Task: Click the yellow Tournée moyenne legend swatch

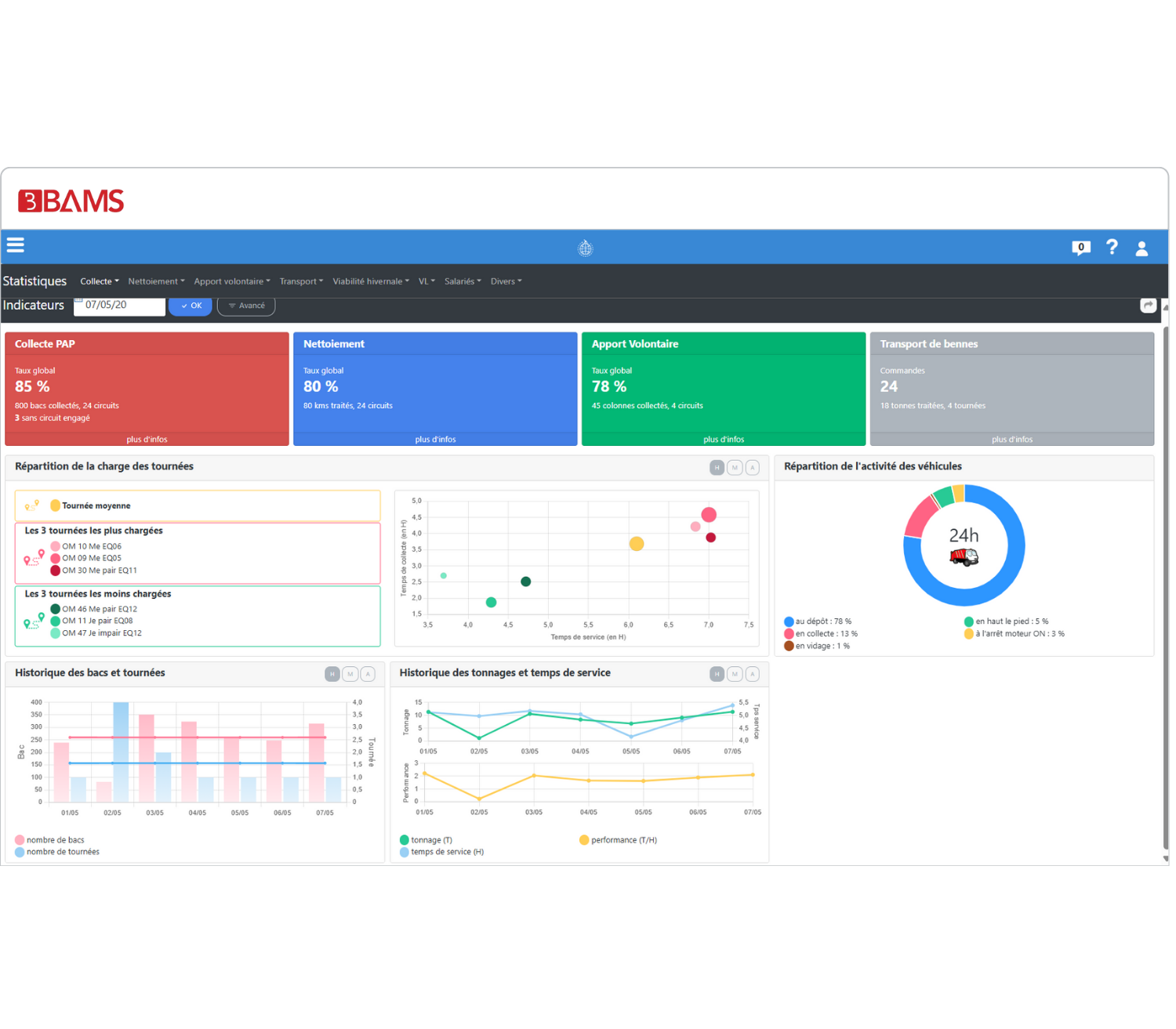Action: [x=56, y=505]
